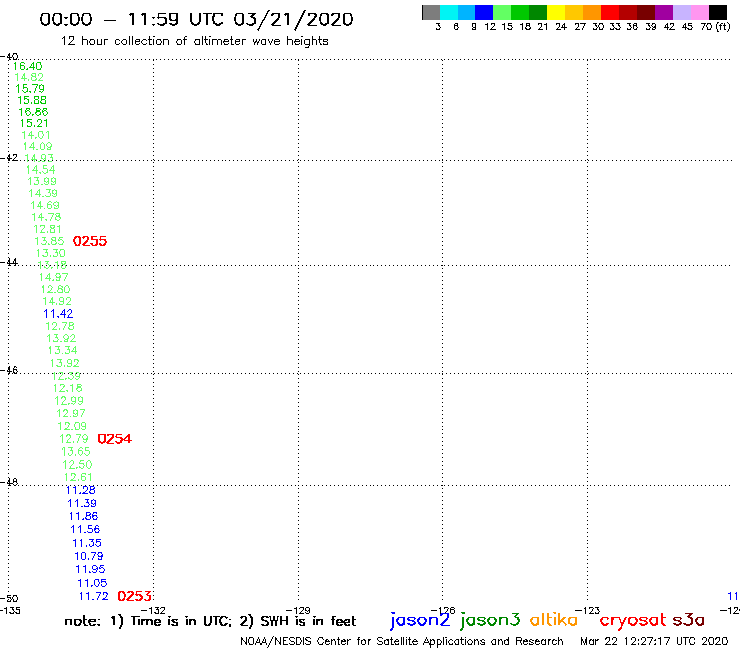740x650 pixels.
Task: Click the red cryosat satellite label
Action: pos(633,620)
